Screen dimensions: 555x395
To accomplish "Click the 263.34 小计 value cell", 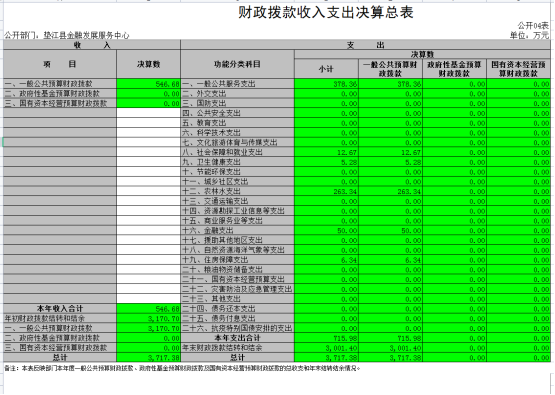I will tap(326, 191).
